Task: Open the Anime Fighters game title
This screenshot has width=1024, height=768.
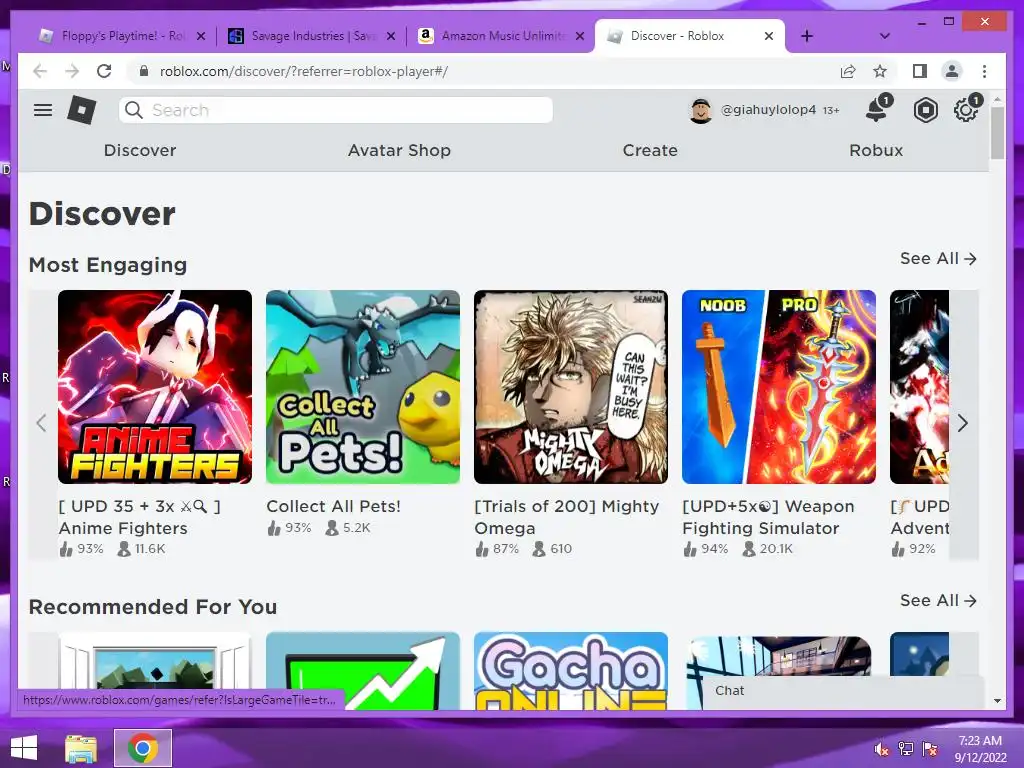Action: point(139,517)
